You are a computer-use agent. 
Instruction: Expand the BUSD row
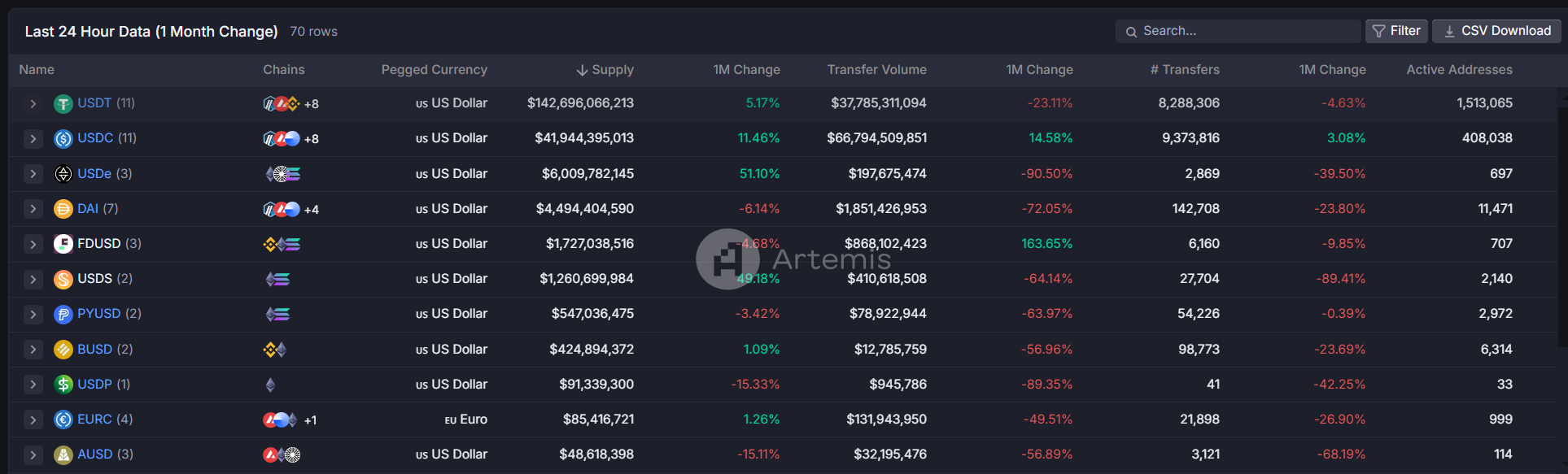[33, 350]
